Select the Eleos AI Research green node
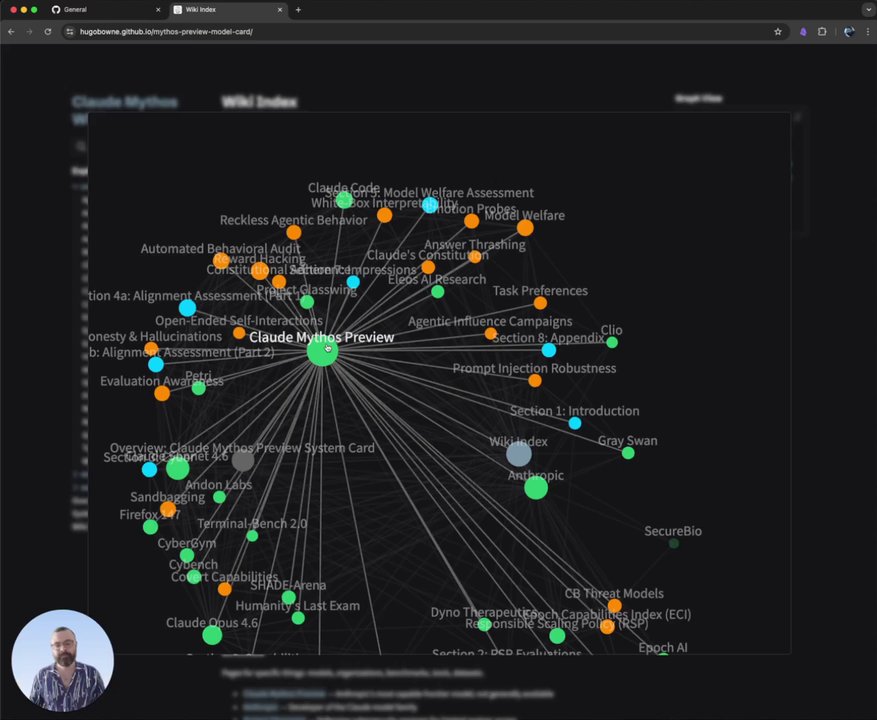 [437, 291]
